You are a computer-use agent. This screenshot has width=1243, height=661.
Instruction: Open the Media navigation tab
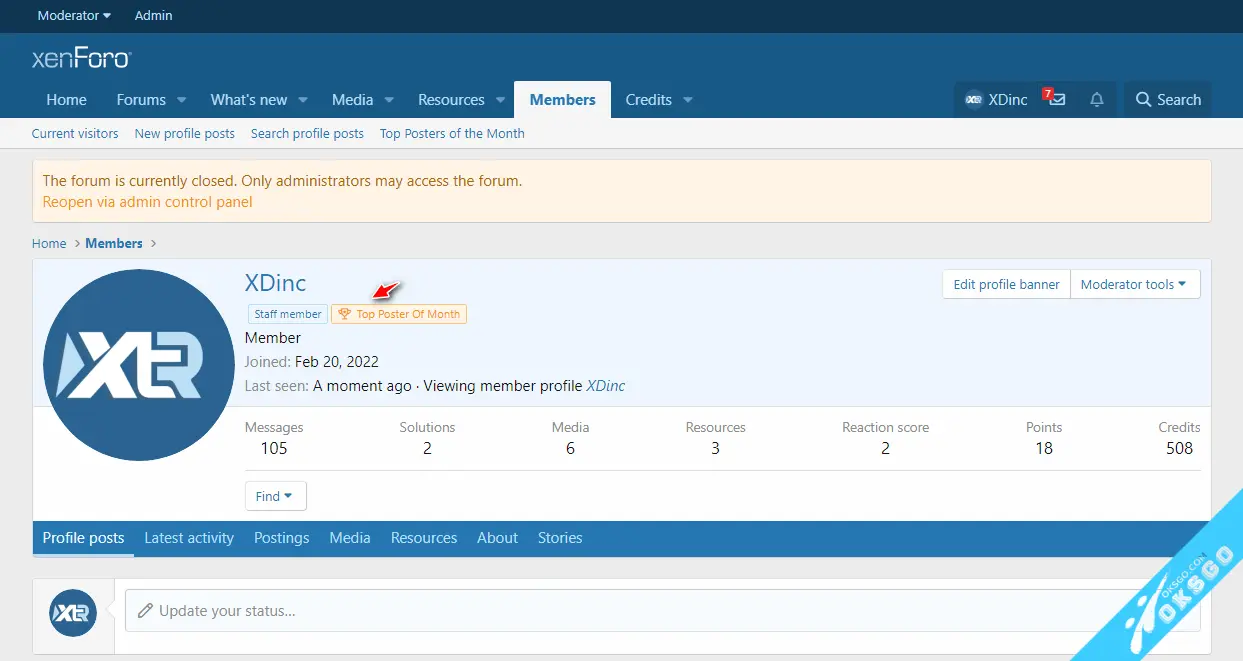[352, 100]
